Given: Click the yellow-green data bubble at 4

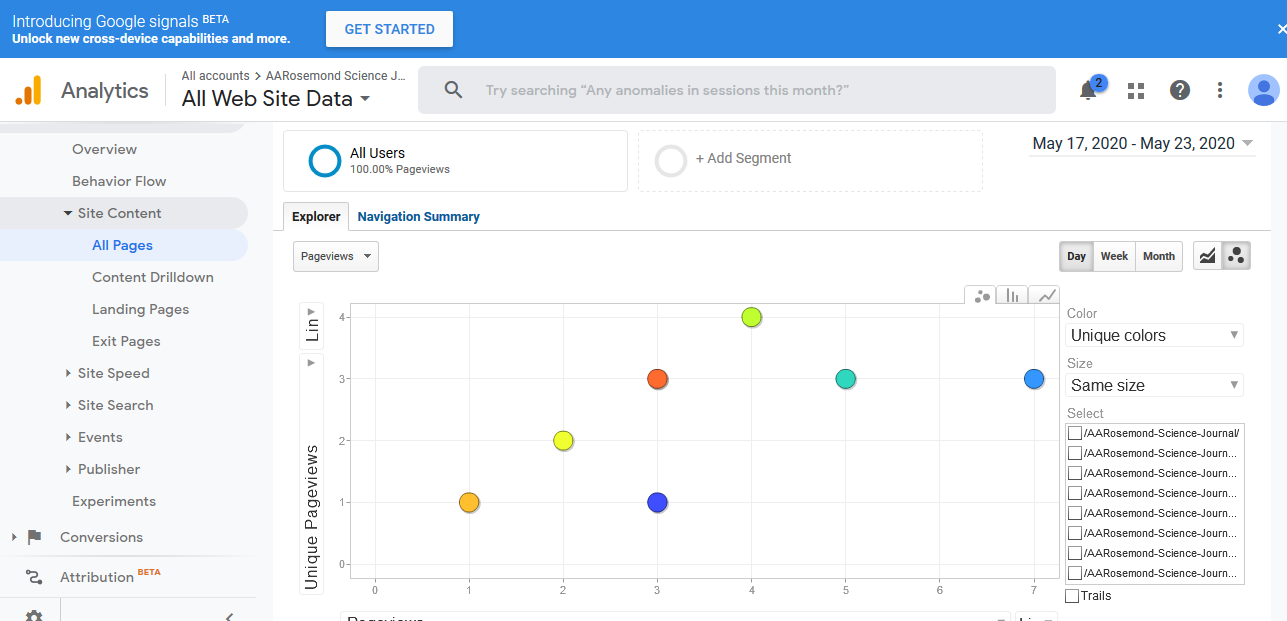Looking at the screenshot, I should (x=752, y=317).
